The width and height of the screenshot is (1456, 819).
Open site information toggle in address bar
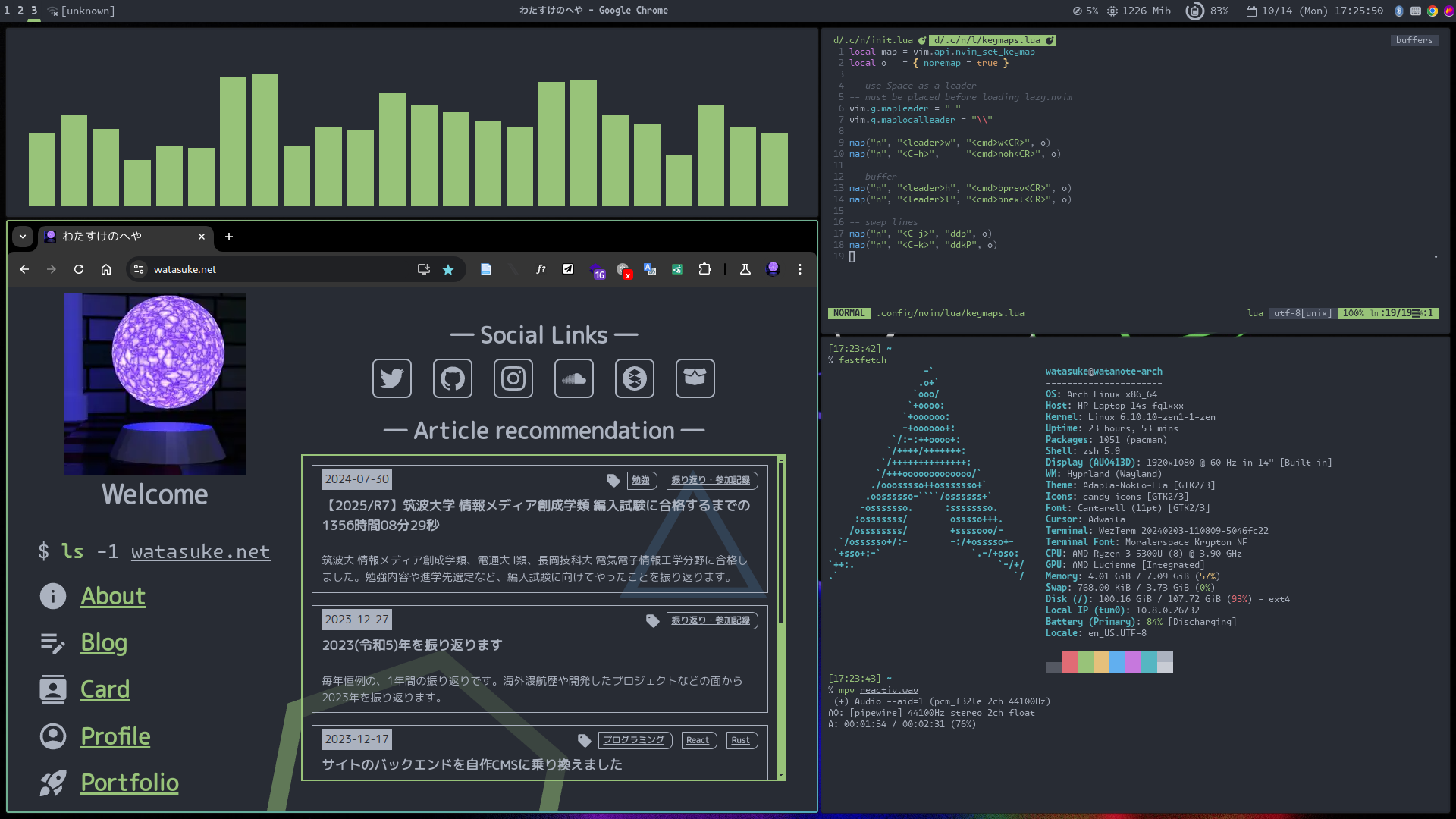click(139, 269)
